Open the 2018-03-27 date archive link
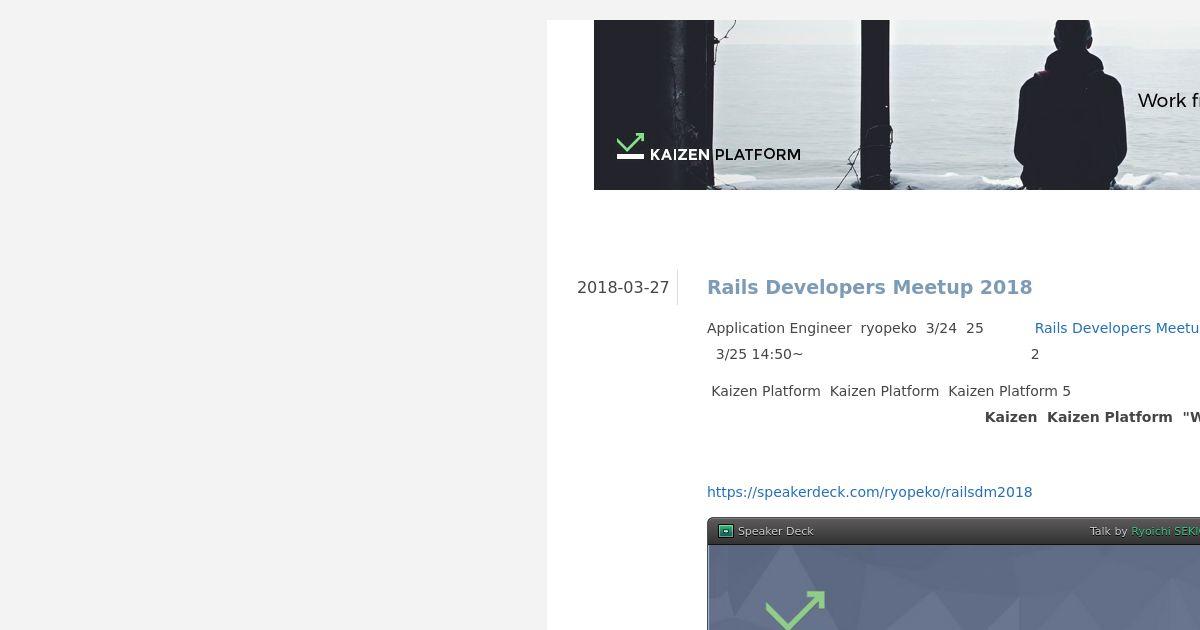Screen dimensions: 1200x630 623,287
